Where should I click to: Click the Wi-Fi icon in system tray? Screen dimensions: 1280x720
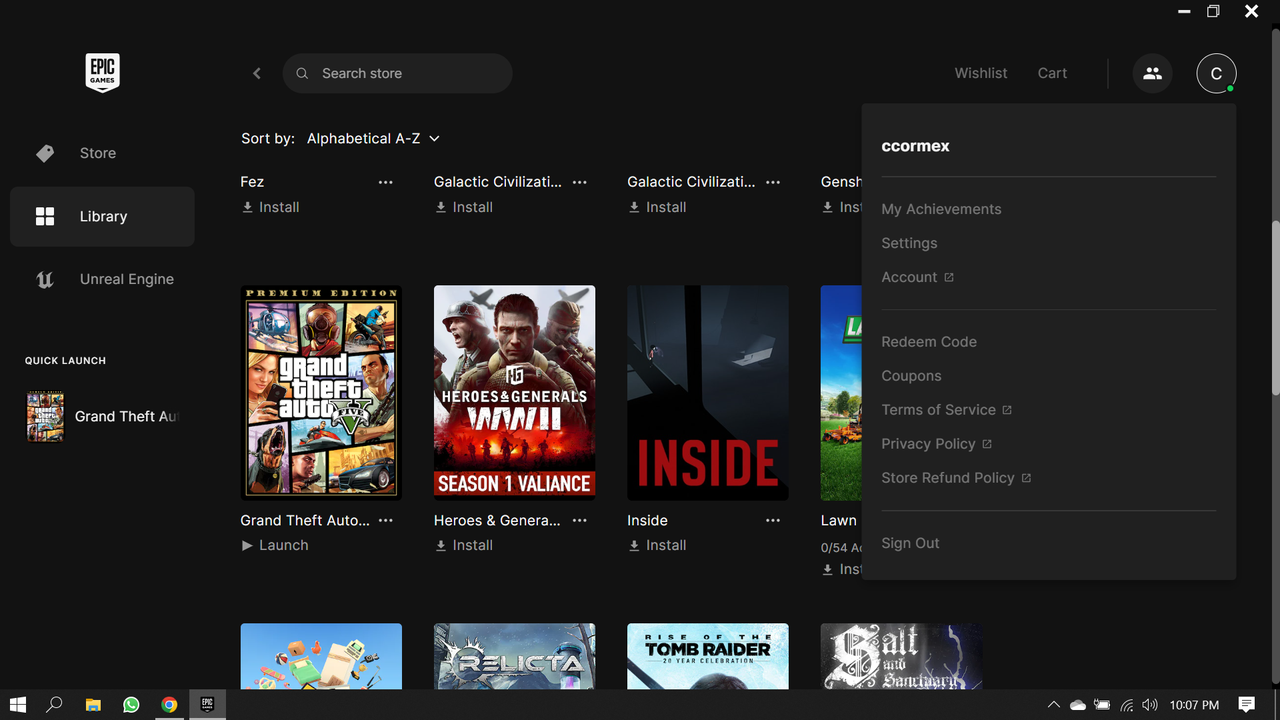click(x=1127, y=705)
